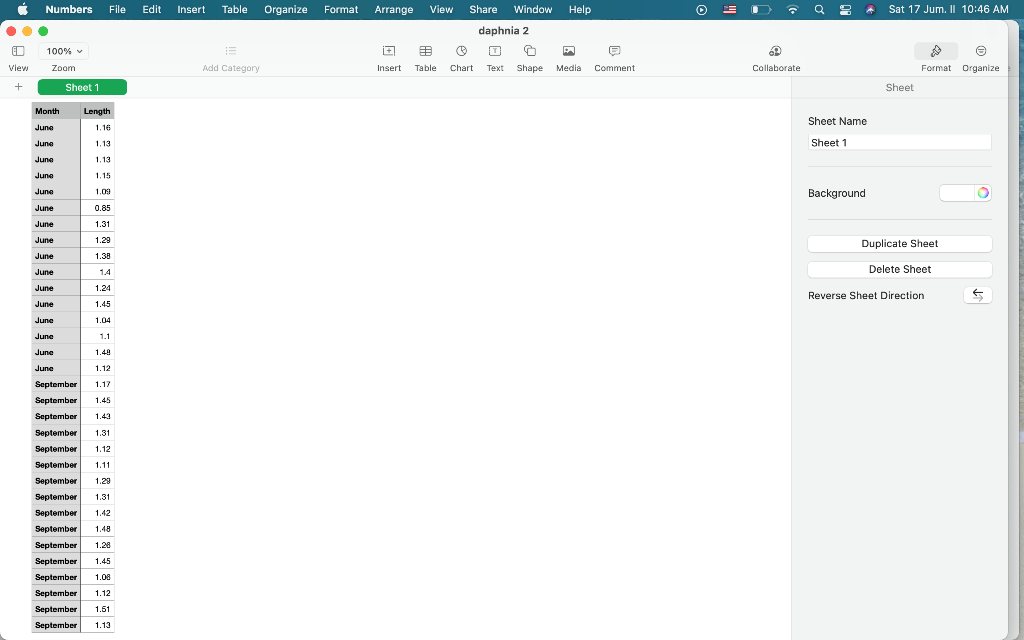Open the File menu
The width and height of the screenshot is (1024, 640).
click(118, 9)
